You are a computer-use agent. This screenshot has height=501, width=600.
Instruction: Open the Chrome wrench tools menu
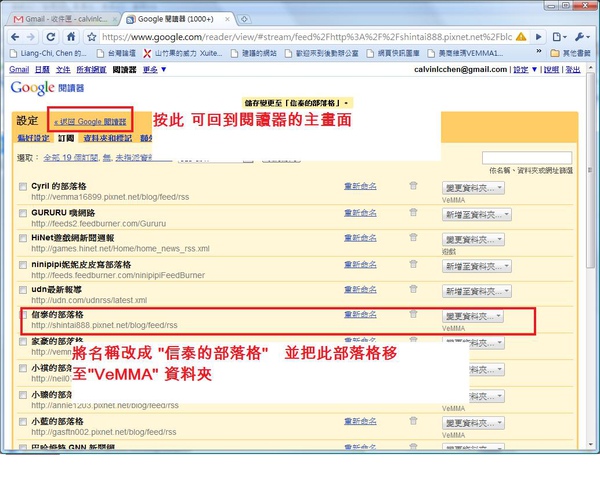tap(582, 37)
